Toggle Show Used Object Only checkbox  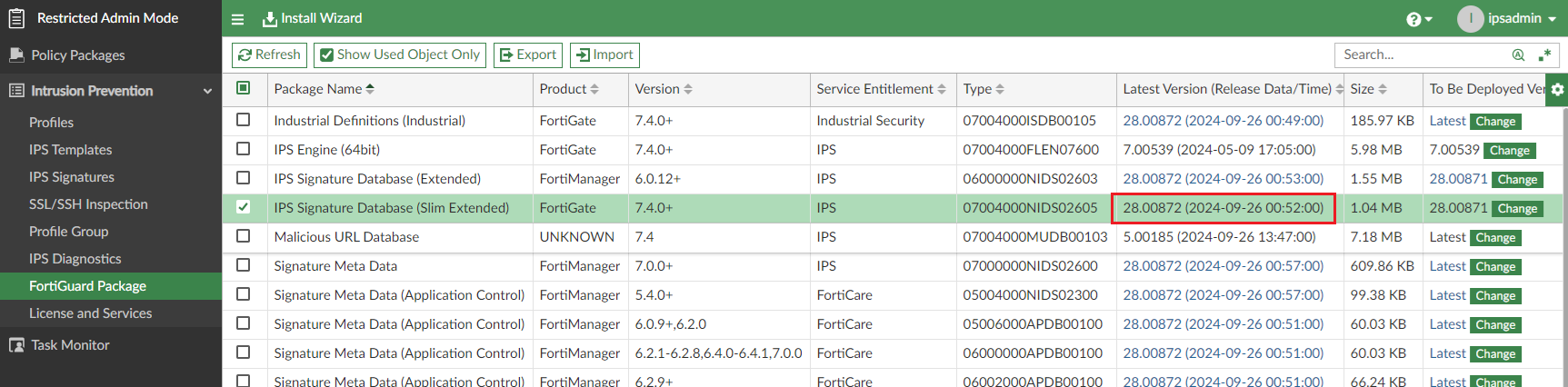(327, 55)
